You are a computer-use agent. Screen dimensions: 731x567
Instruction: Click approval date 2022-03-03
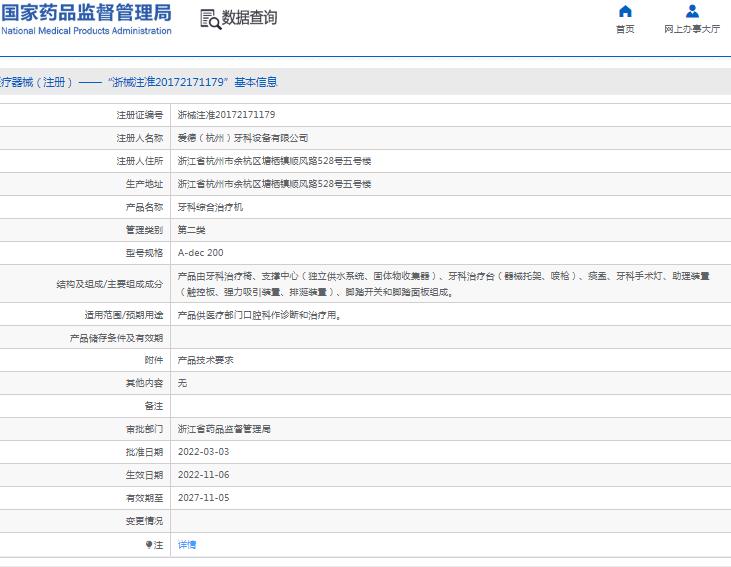(x=203, y=452)
